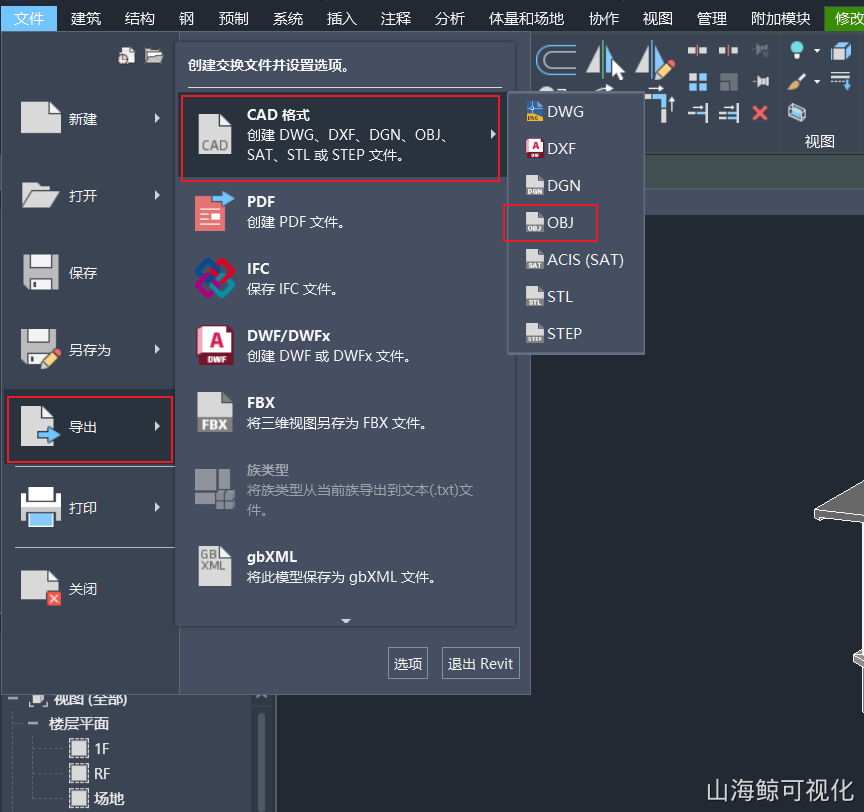Click the Pin pushpin icon

click(760, 82)
